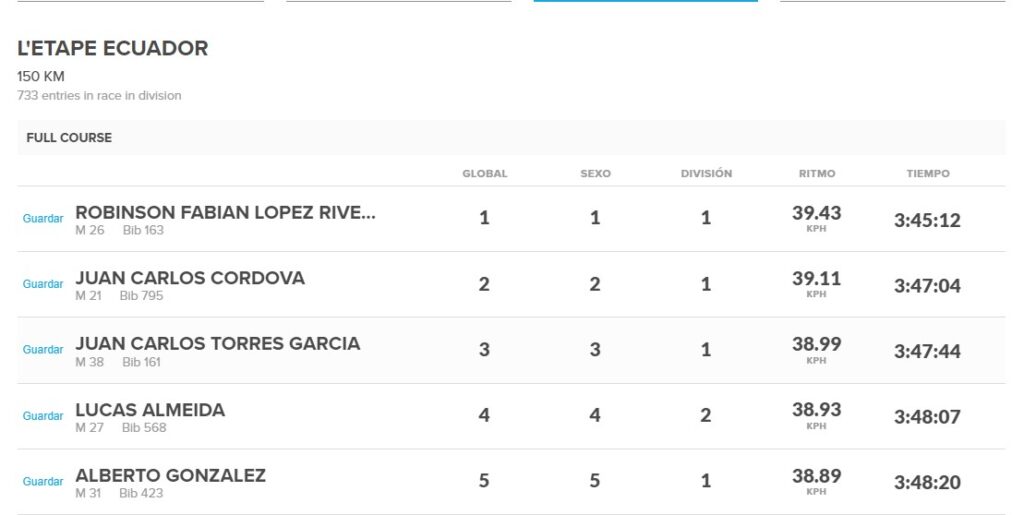
Task: Save Juan Carlos Torres Garcia entry
Action: coord(43,350)
